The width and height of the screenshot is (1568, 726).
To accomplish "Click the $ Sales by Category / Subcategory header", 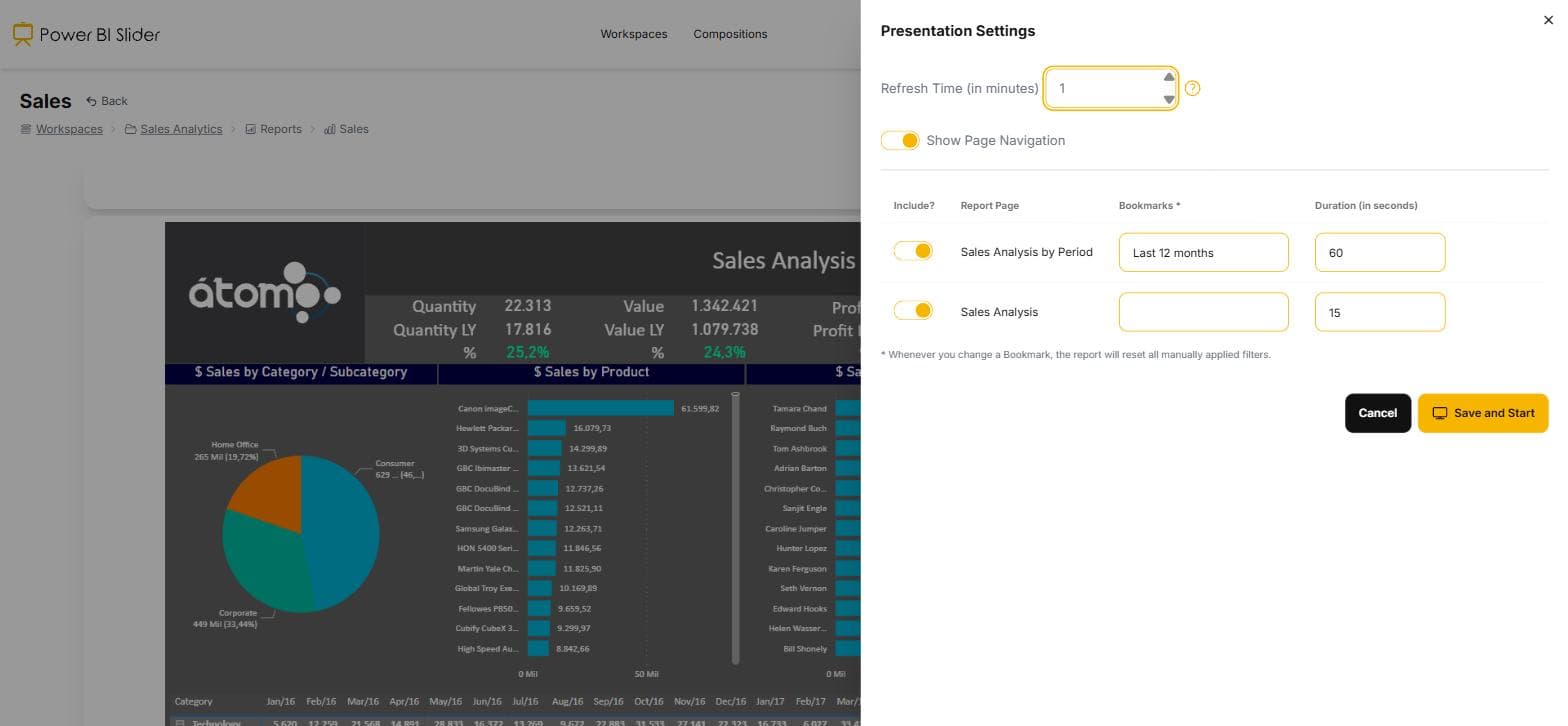I will (x=301, y=372).
